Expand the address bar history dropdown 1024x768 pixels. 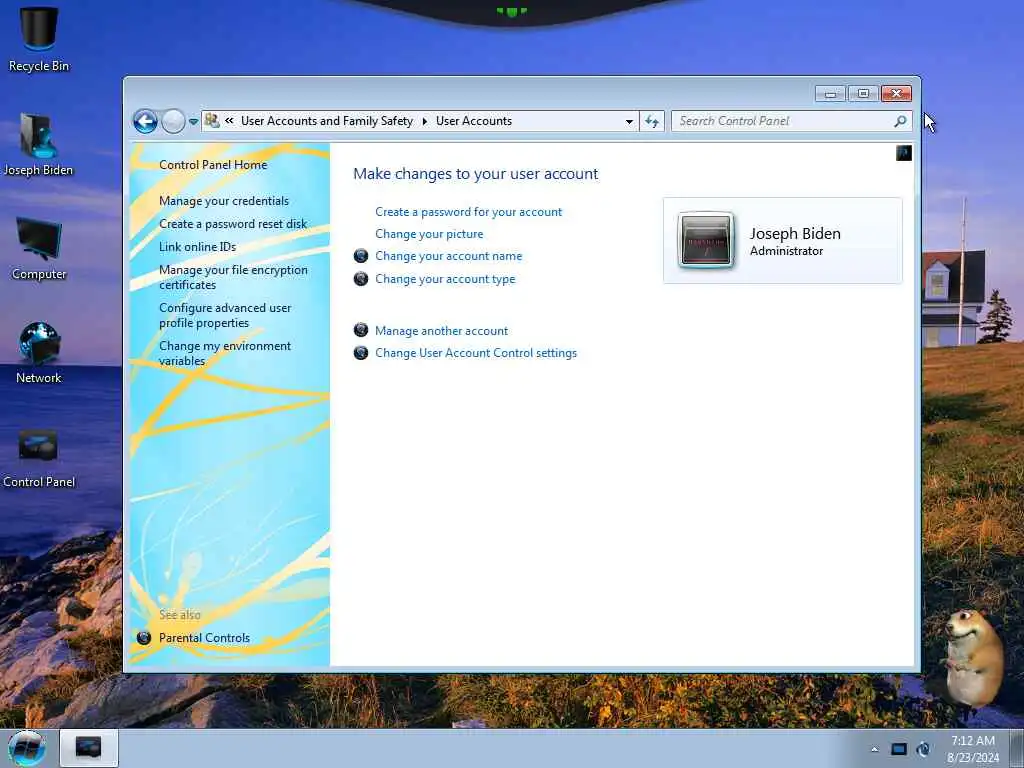tap(629, 121)
